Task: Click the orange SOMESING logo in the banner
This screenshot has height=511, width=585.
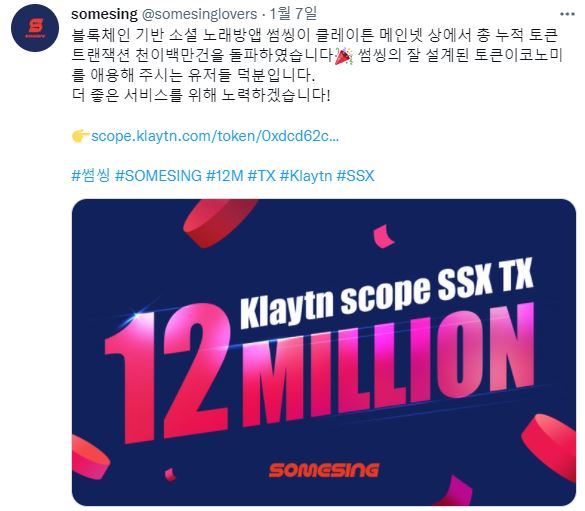Action: (x=324, y=470)
